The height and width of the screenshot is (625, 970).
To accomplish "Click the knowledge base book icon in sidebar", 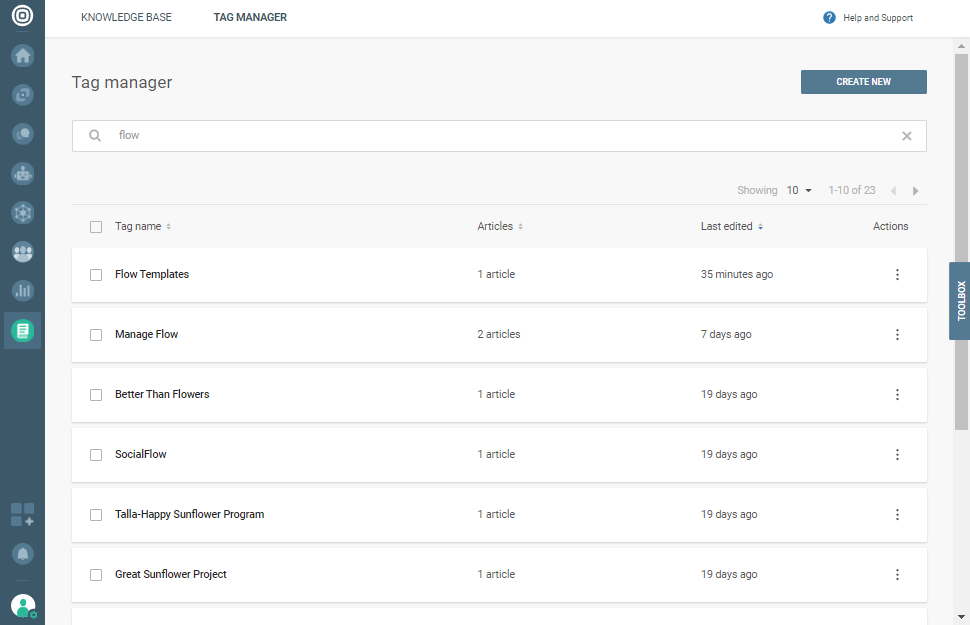I will [x=22, y=330].
